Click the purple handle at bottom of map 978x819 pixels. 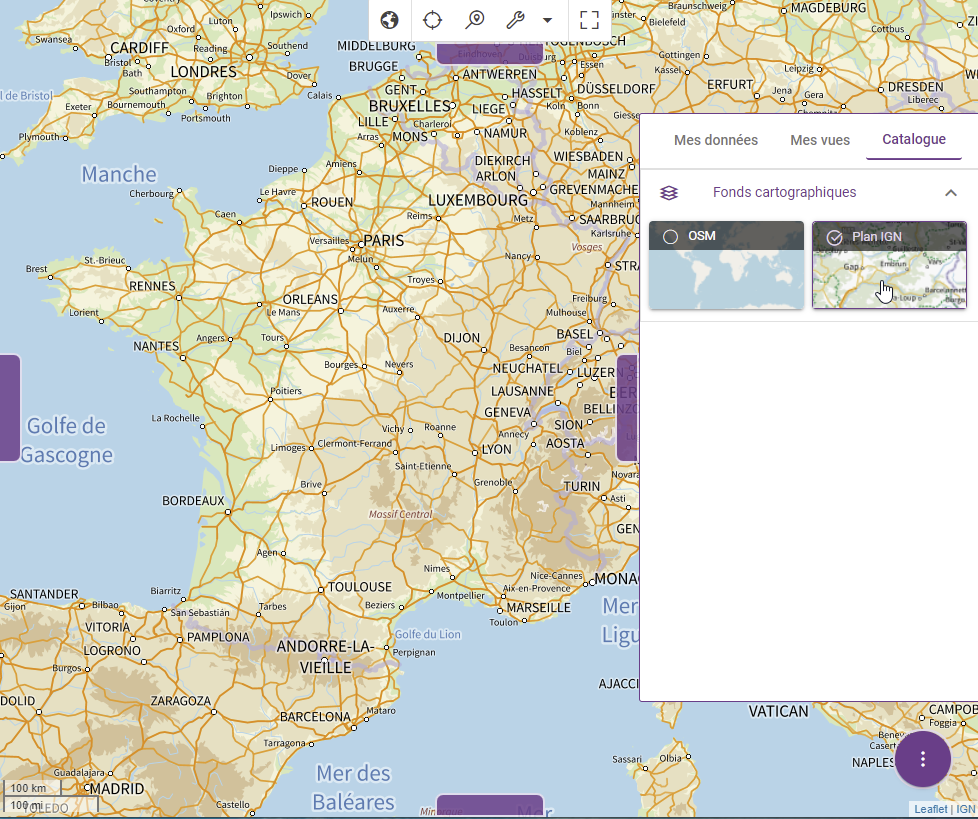[x=490, y=806]
